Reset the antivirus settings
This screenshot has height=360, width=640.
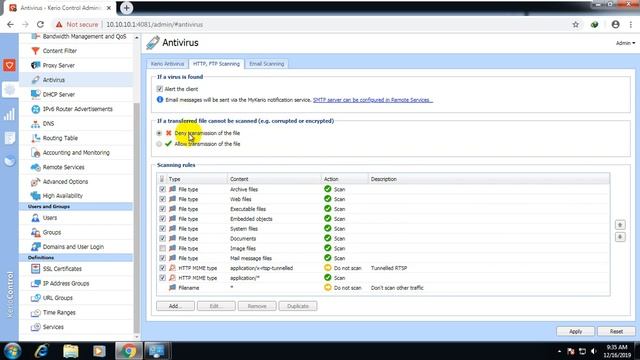tap(616, 331)
